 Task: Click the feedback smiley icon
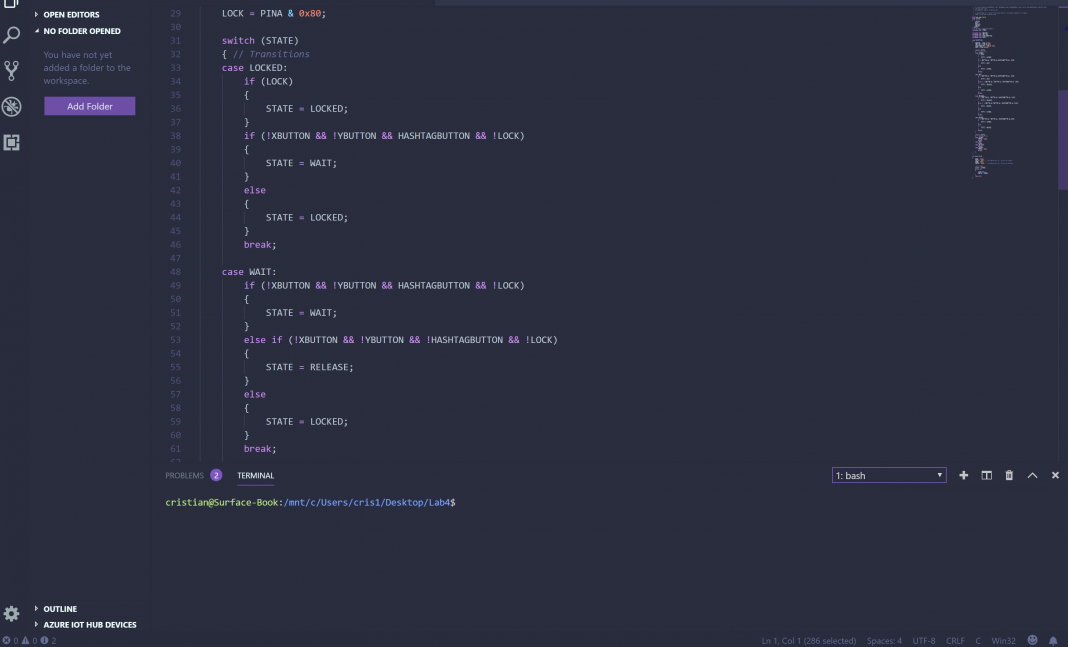(1032, 640)
